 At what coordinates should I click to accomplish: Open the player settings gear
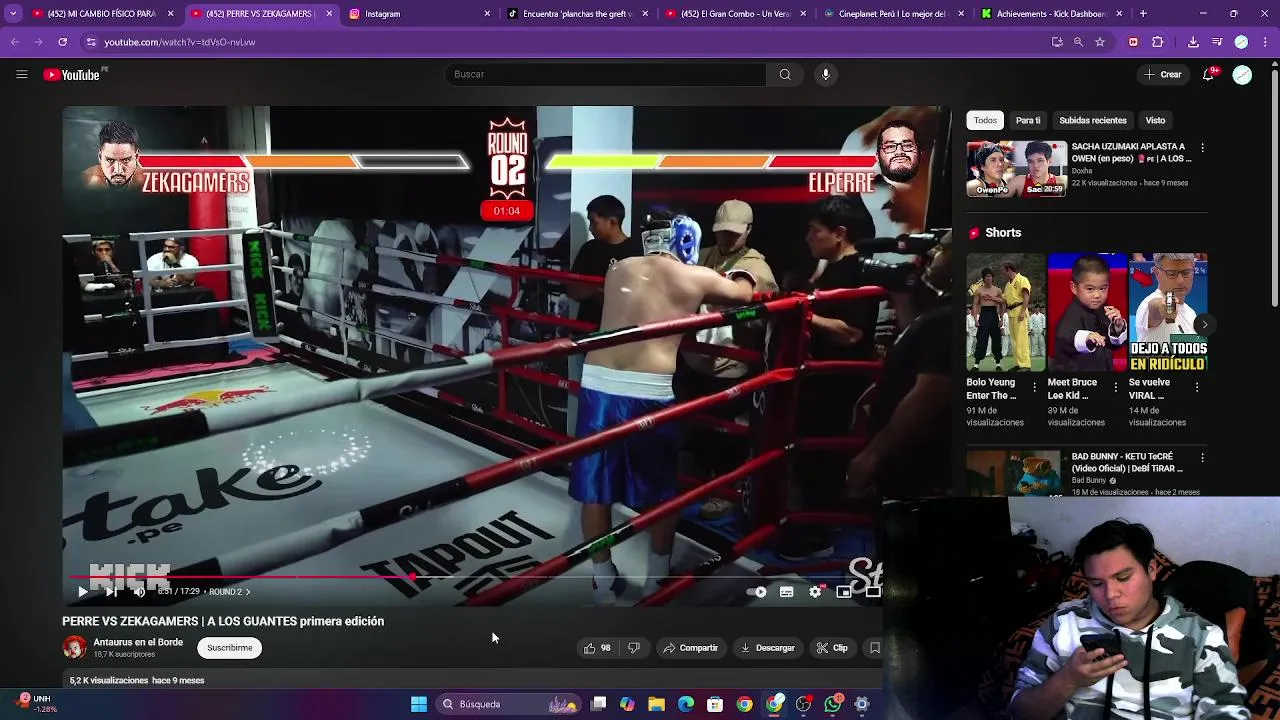pos(815,592)
